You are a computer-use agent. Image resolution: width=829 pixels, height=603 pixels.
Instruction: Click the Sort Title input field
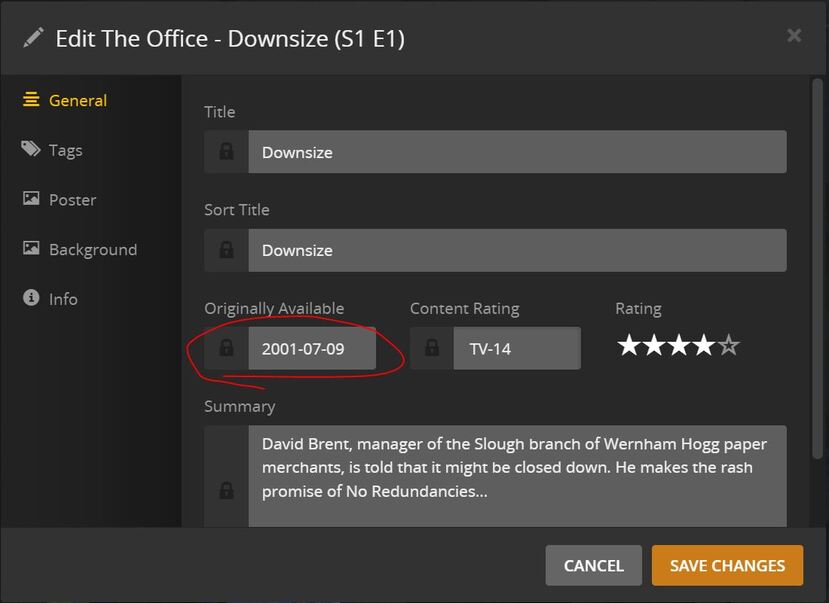(518, 250)
